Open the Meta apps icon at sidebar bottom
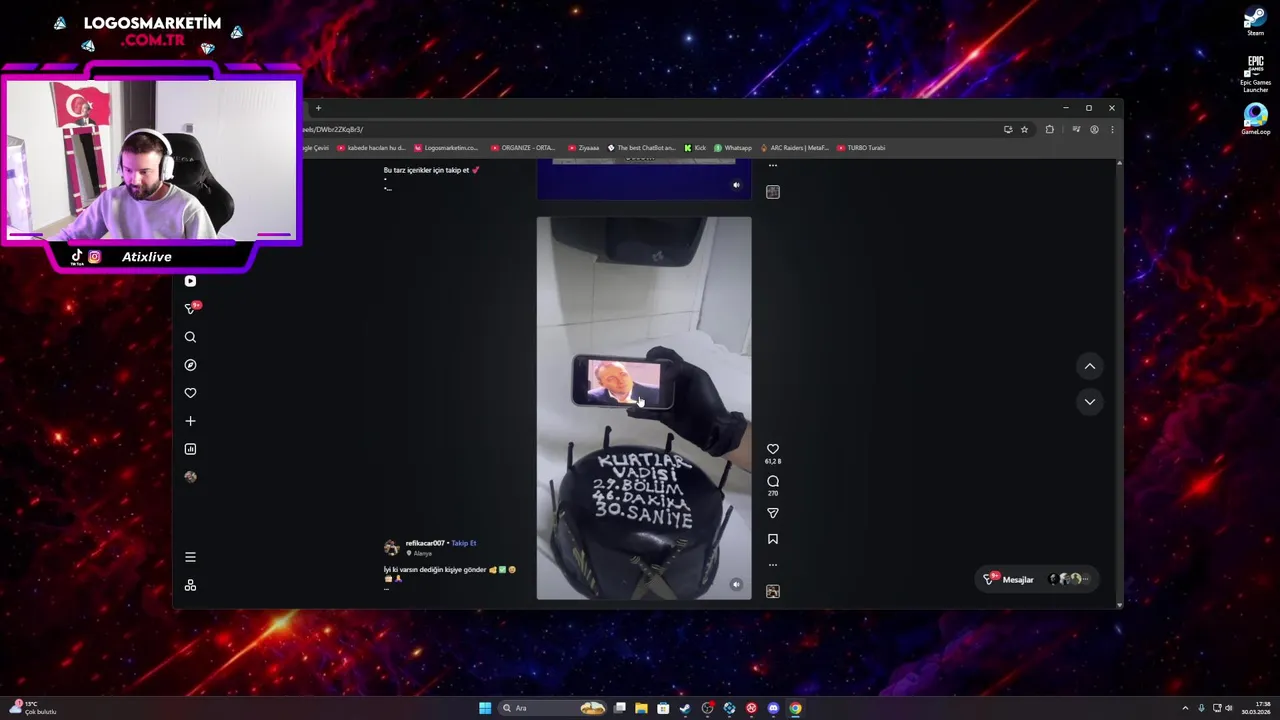 (x=190, y=585)
